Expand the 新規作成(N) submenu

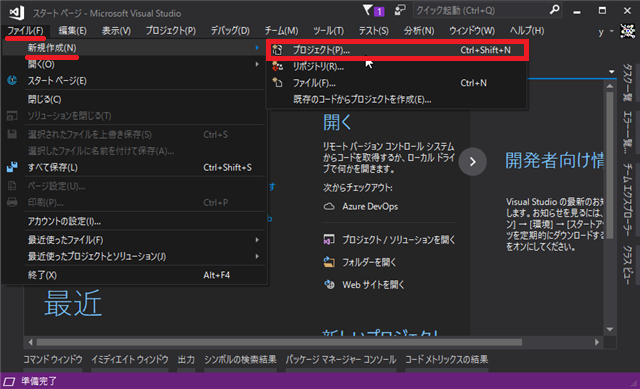[x=134, y=48]
